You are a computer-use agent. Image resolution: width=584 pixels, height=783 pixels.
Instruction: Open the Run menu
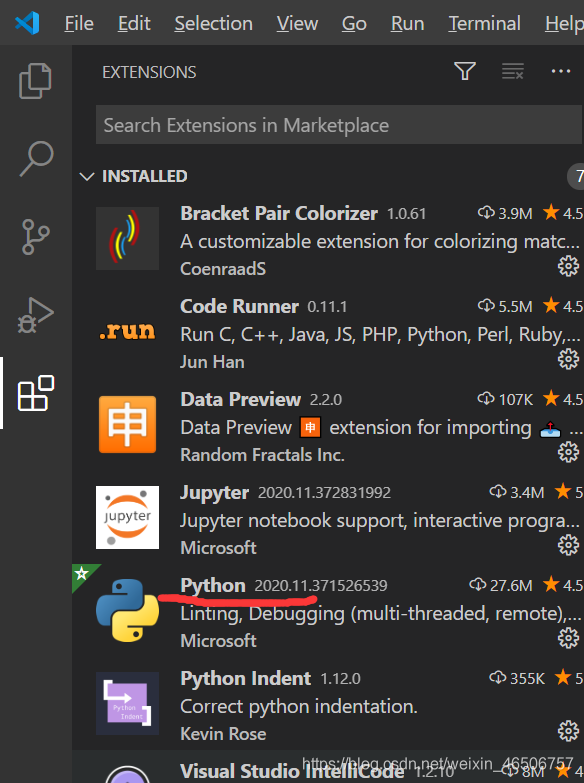[x=408, y=23]
